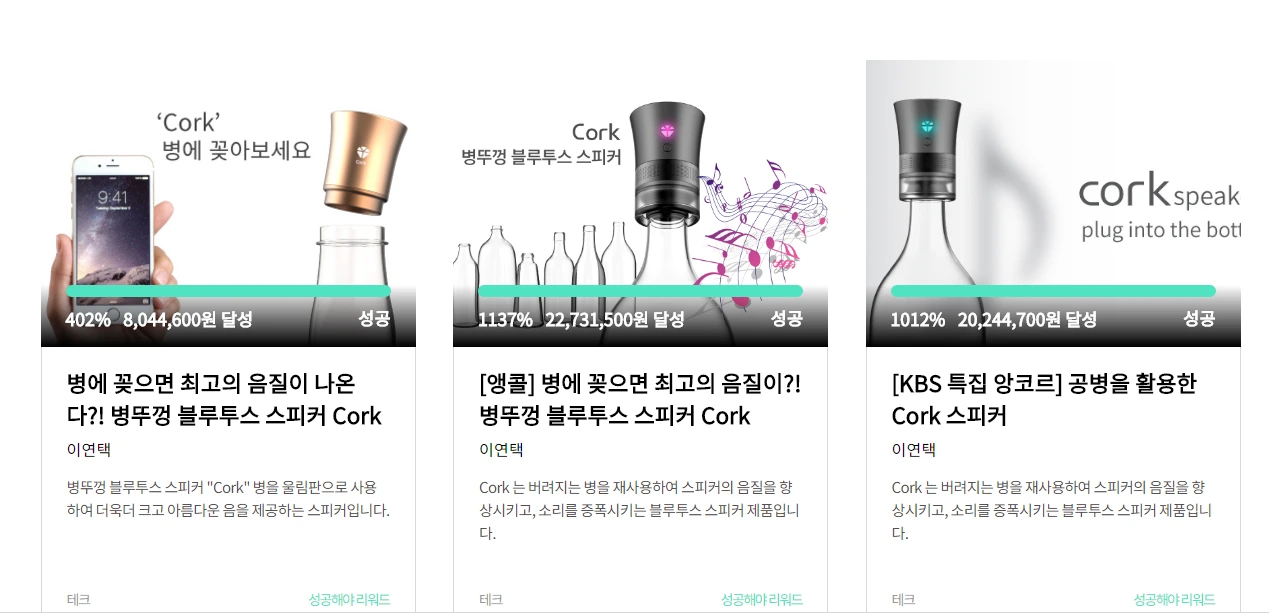Open the corkspeaker plug into bottle thumbnail
This screenshot has width=1269, height=613.
pos(1053,203)
